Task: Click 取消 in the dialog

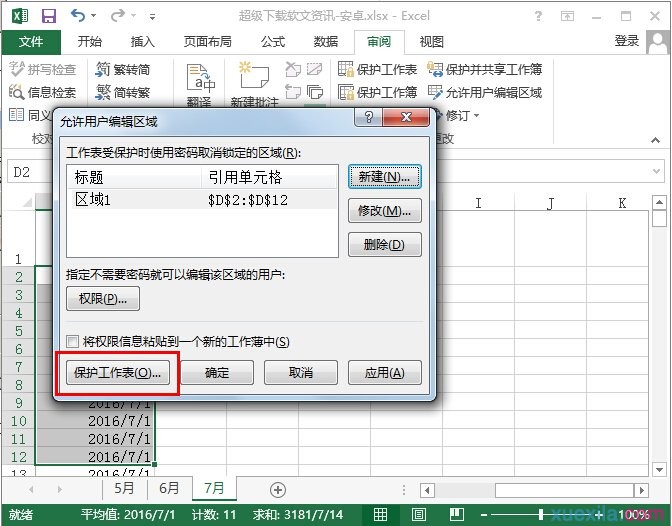Action: 301,373
